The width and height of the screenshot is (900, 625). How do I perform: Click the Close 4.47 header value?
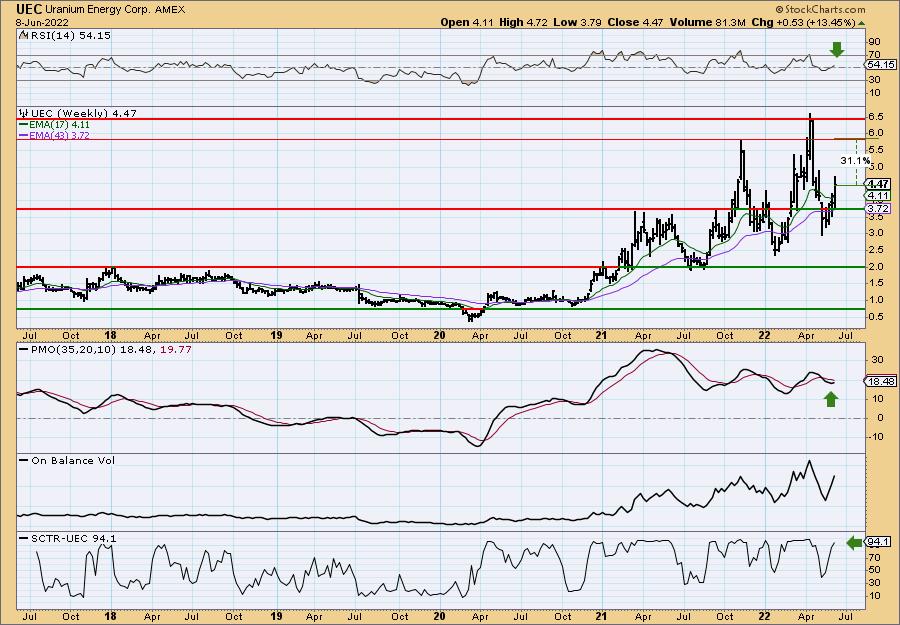click(x=635, y=22)
